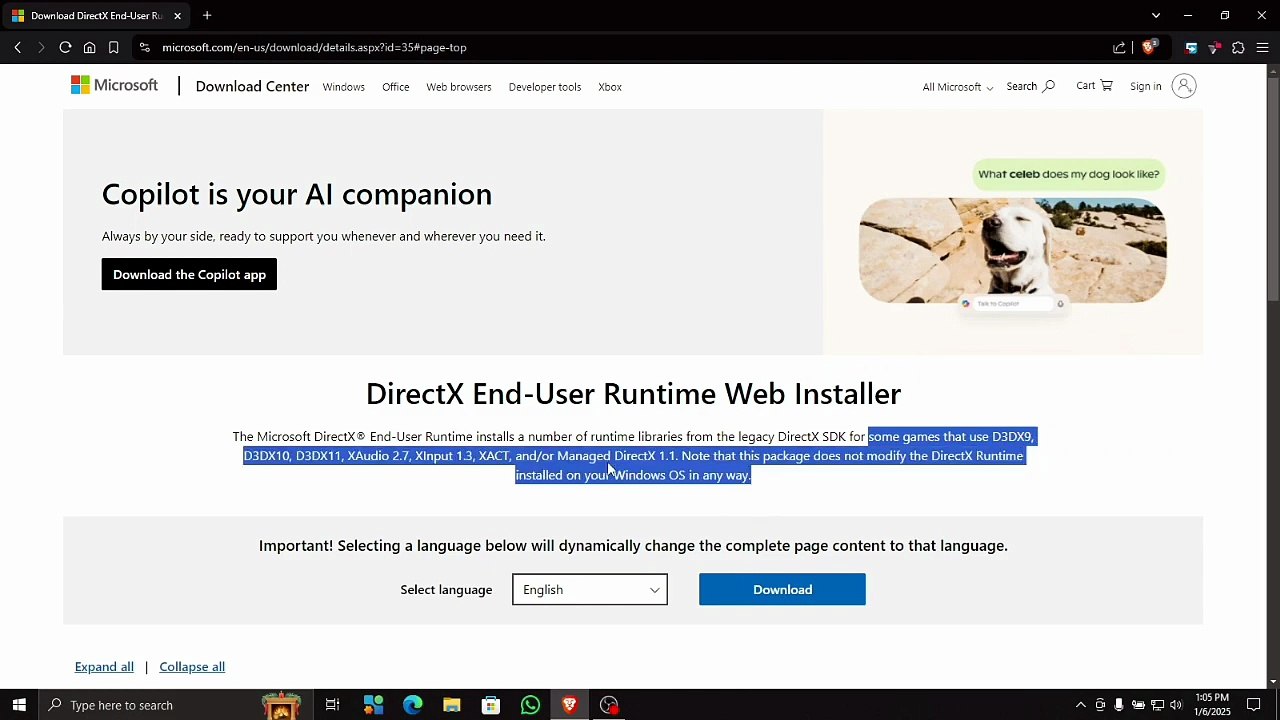Close the Download DirectX End-User tab
The width and height of the screenshot is (1280, 720).
click(x=177, y=15)
